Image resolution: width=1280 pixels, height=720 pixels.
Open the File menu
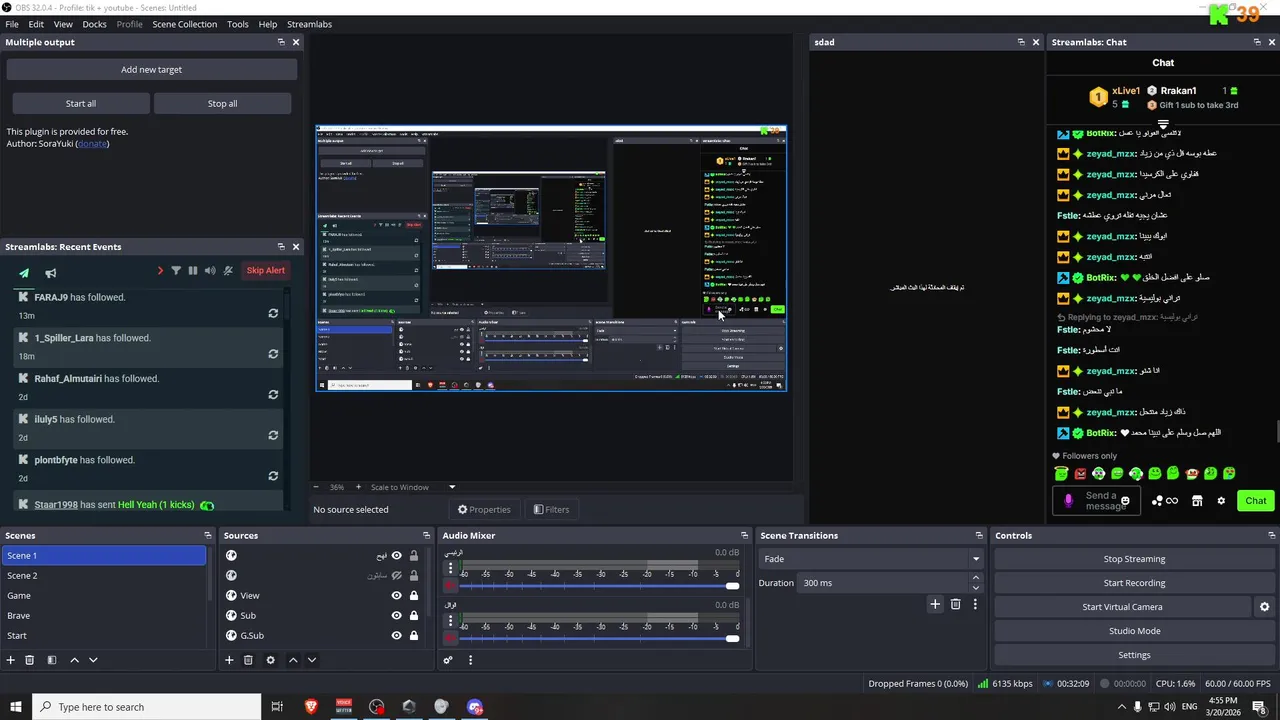(12, 24)
